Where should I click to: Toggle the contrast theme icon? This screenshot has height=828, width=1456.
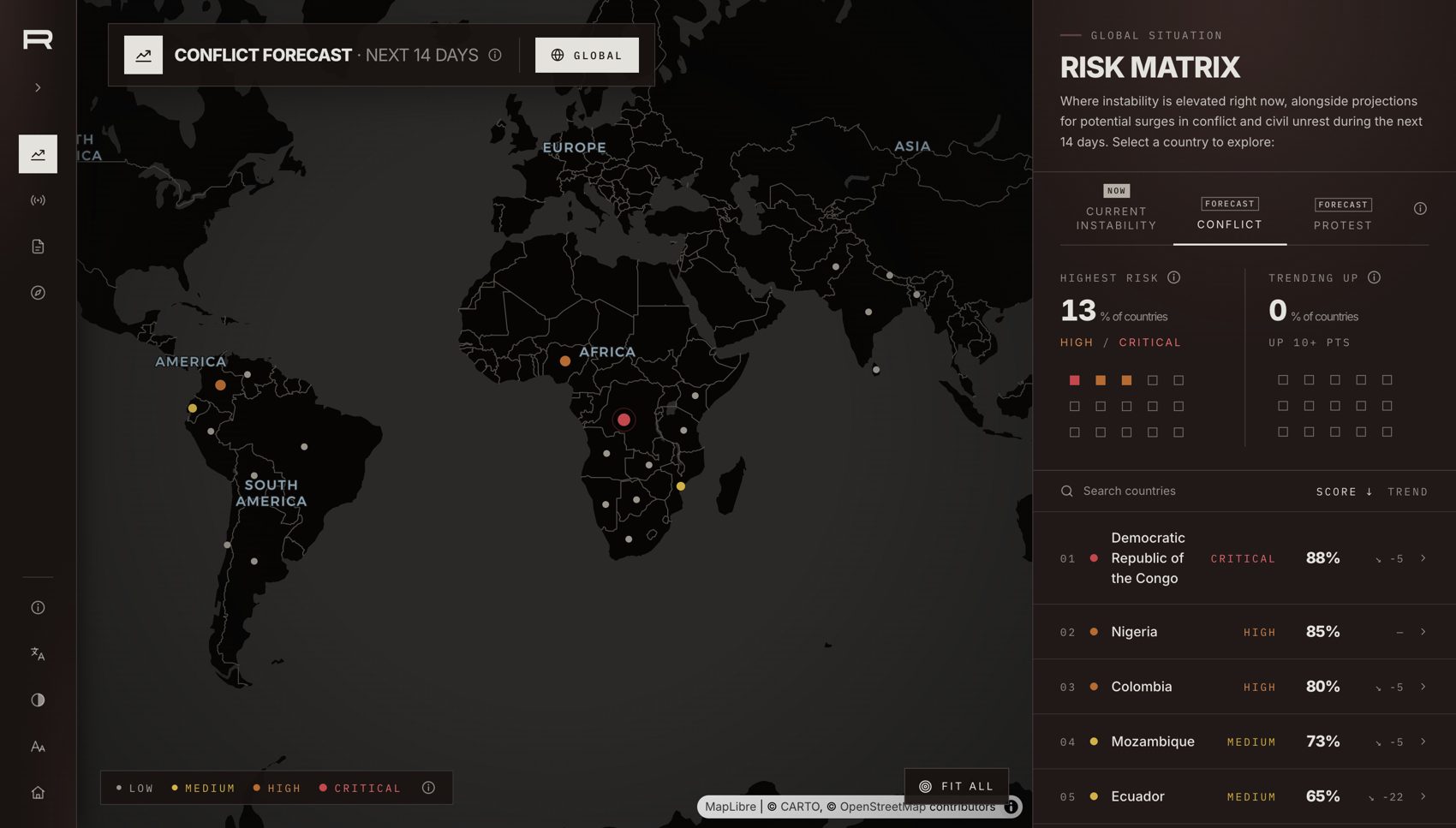click(x=38, y=700)
